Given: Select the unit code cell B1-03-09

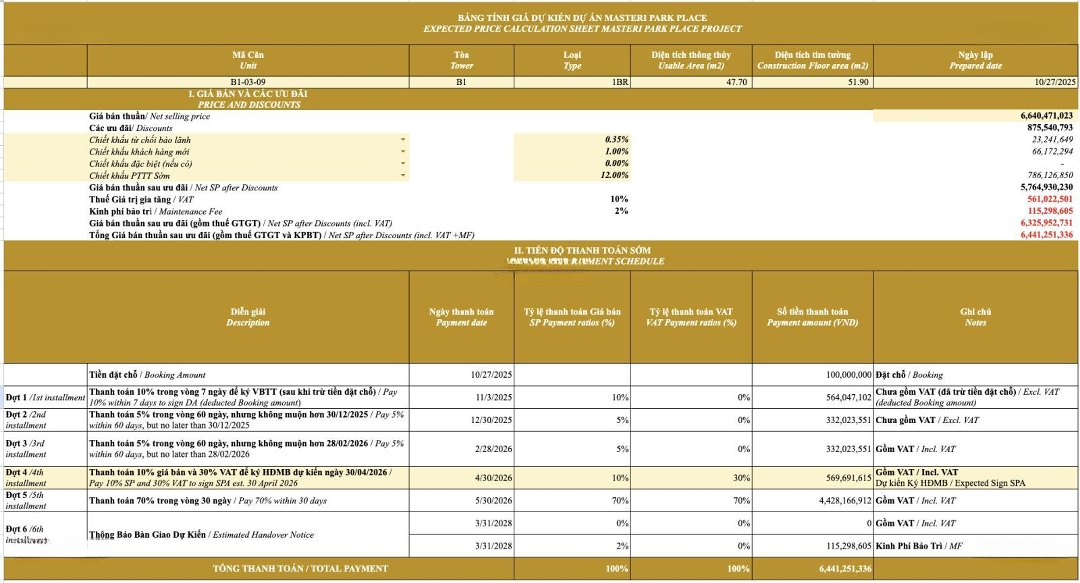Looking at the screenshot, I should point(247,82).
